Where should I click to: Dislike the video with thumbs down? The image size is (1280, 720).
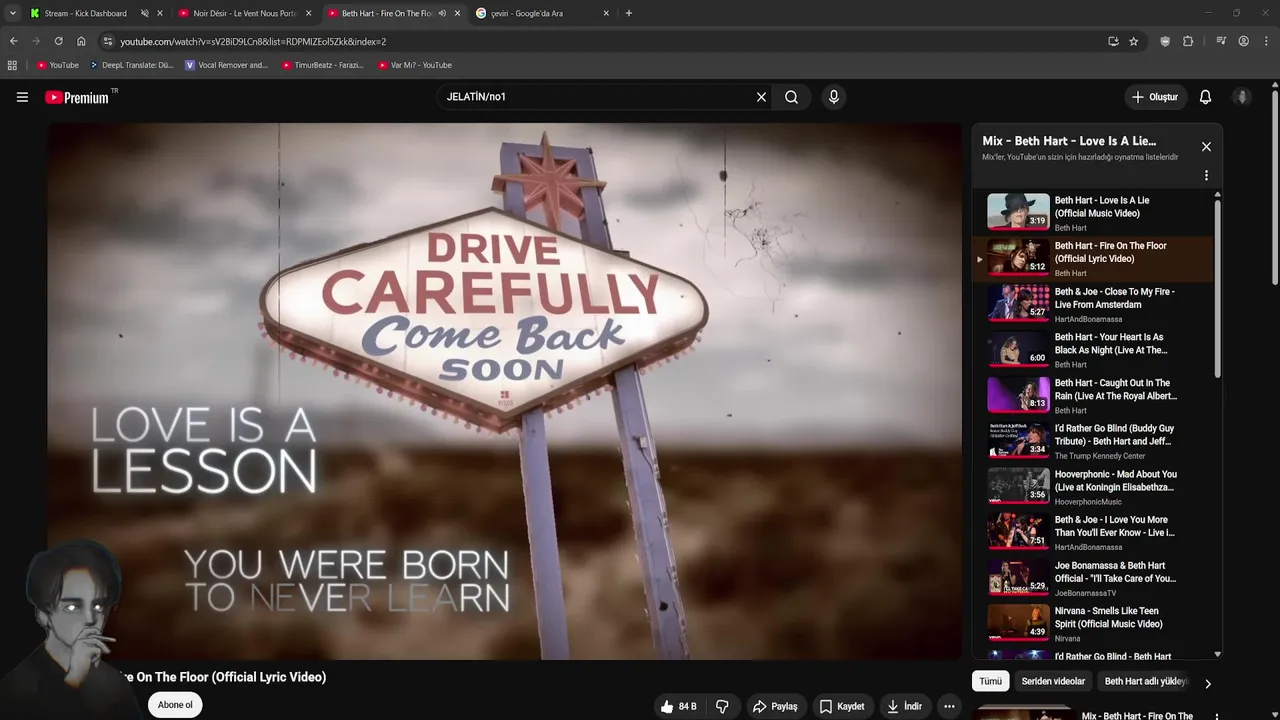tap(722, 706)
